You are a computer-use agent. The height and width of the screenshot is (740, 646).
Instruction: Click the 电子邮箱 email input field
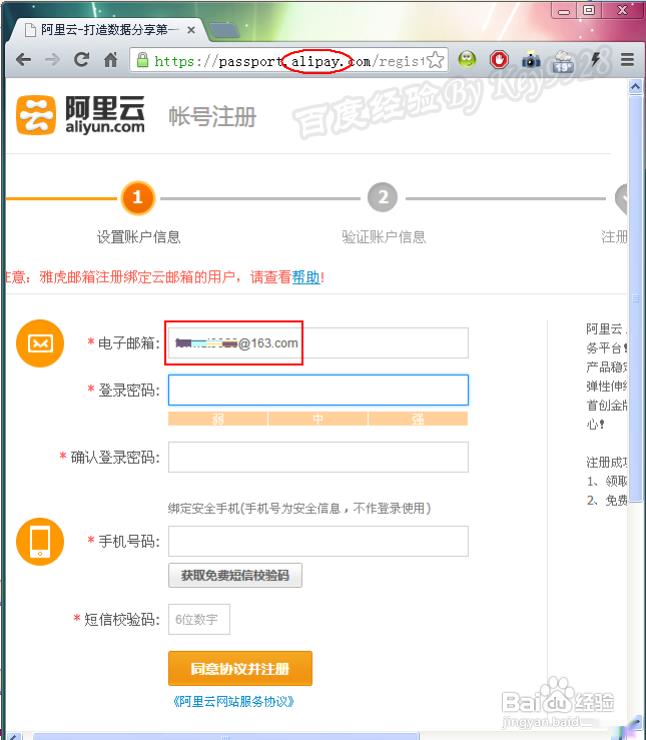click(318, 343)
